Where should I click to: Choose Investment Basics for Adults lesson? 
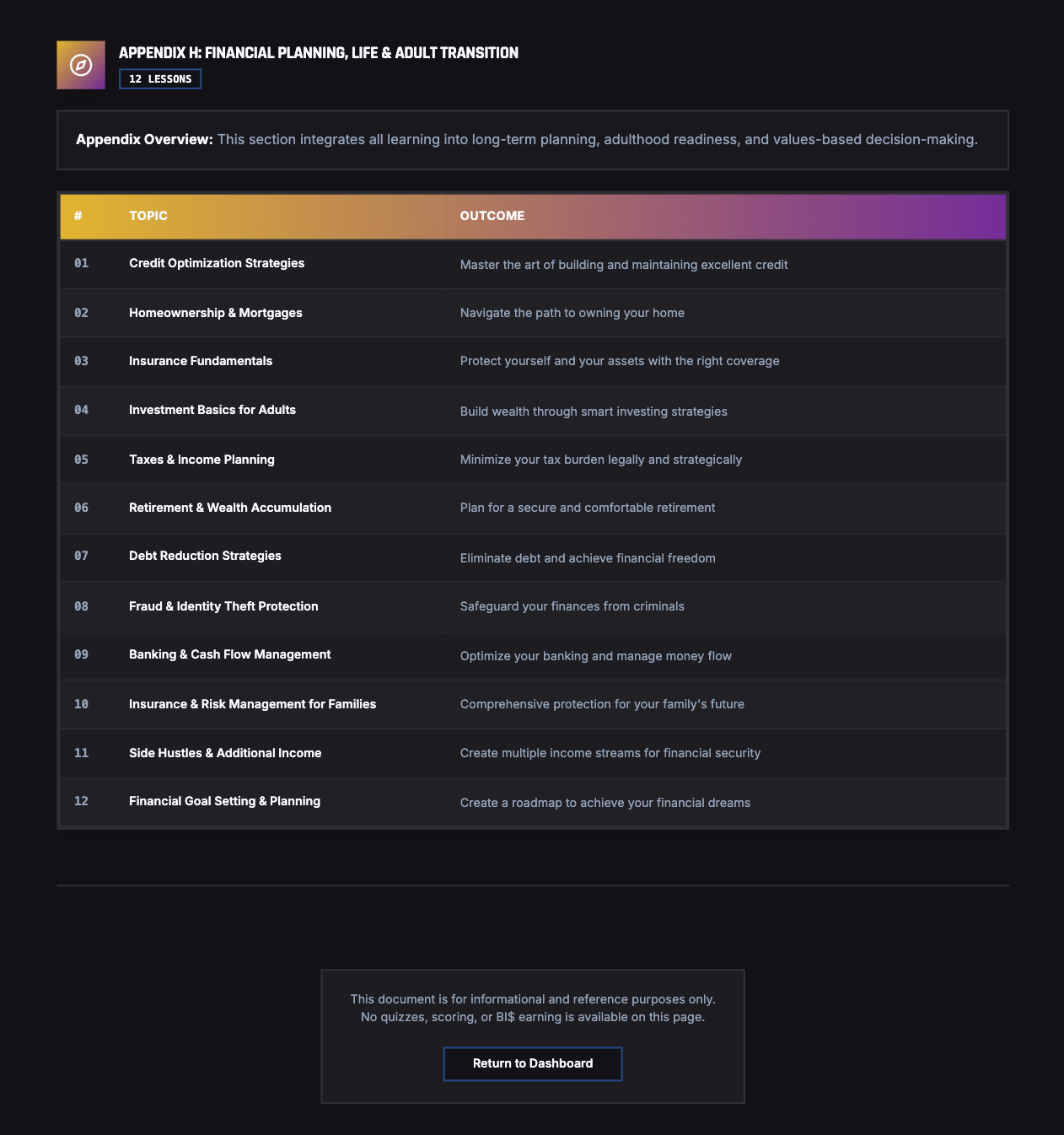[212, 410]
